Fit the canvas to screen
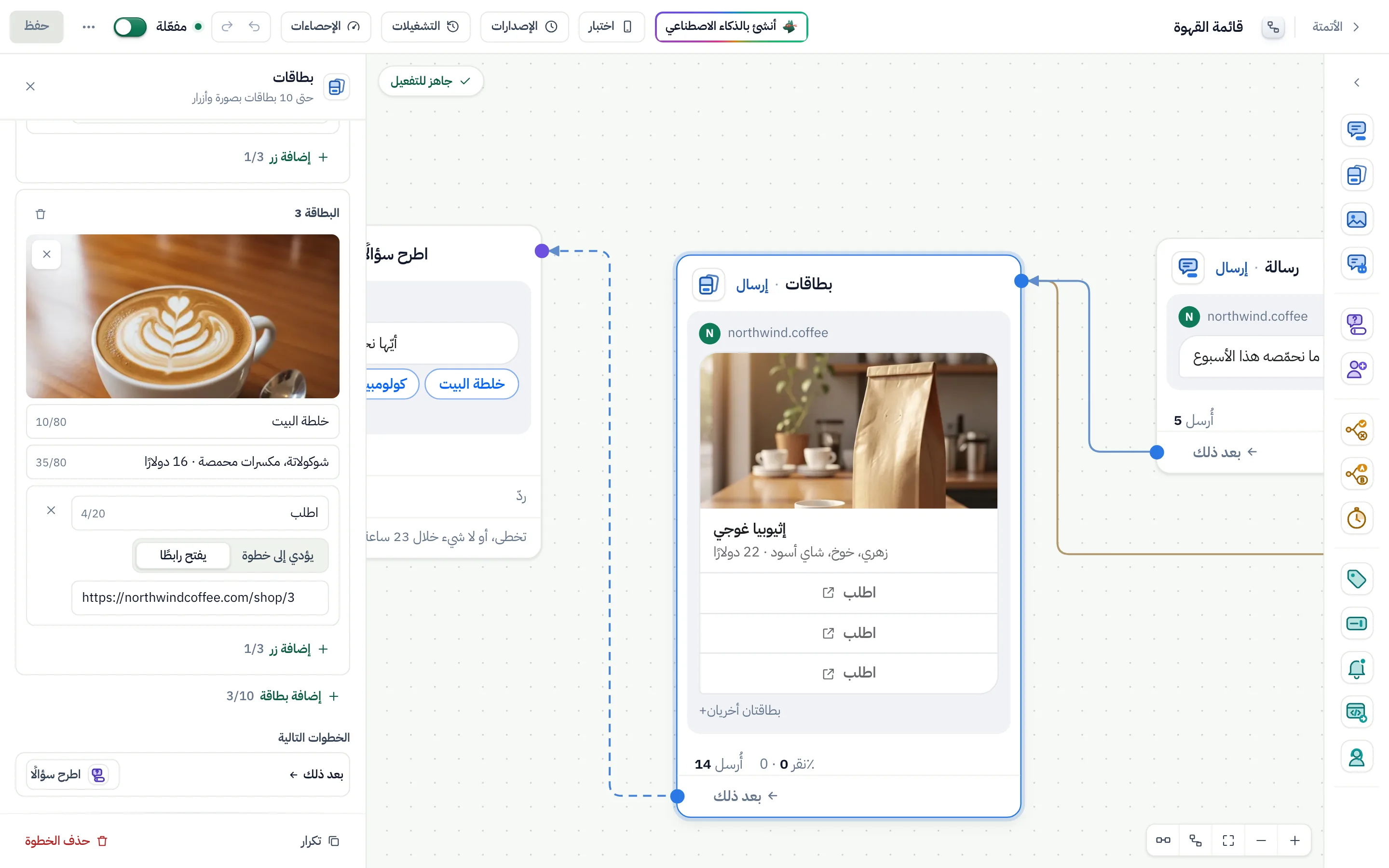Viewport: 1389px width, 868px height. (1228, 841)
